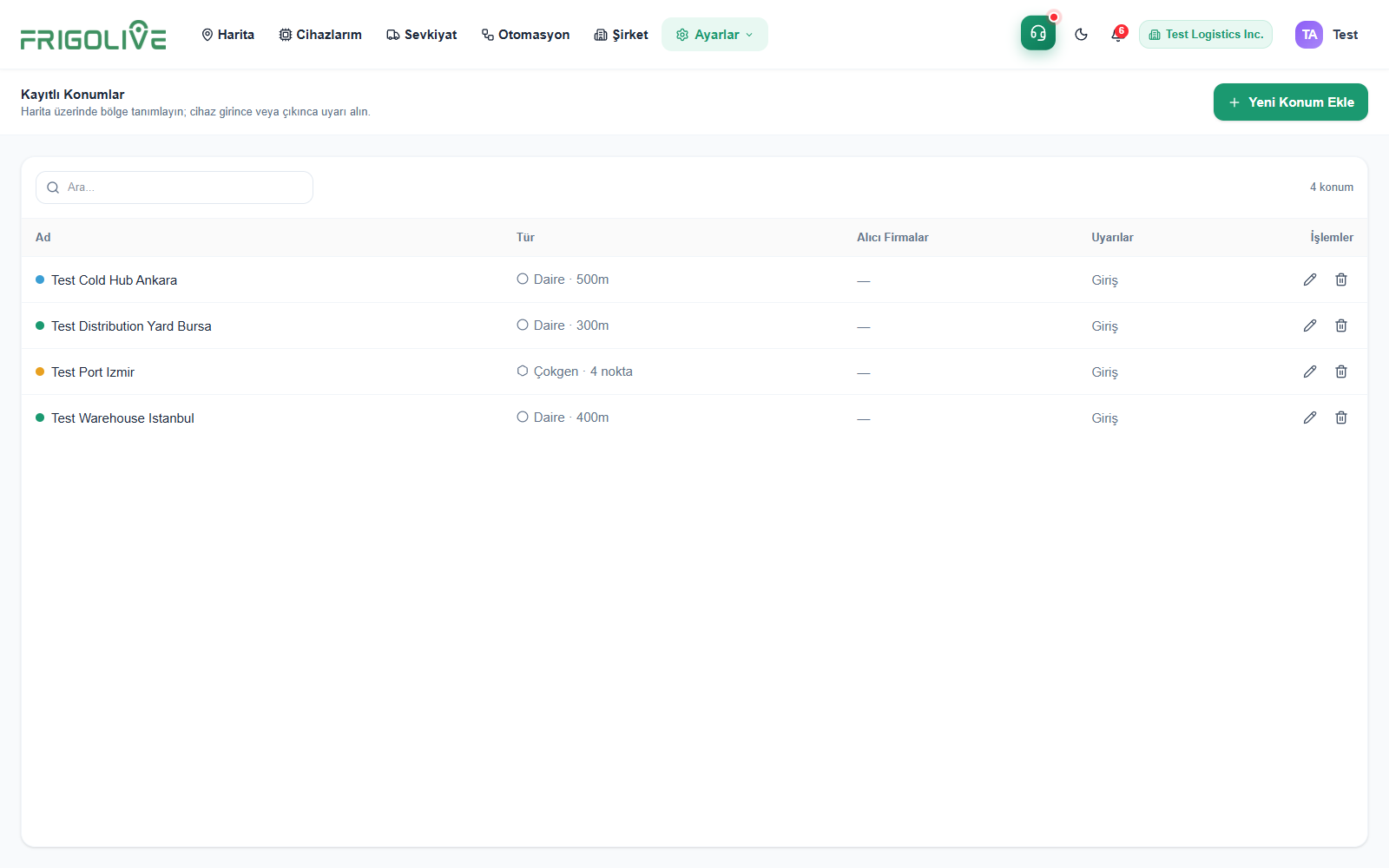Image resolution: width=1389 pixels, height=868 pixels.
Task: Click orange color dot of Test Port Izmir
Action: pyautogui.click(x=40, y=372)
